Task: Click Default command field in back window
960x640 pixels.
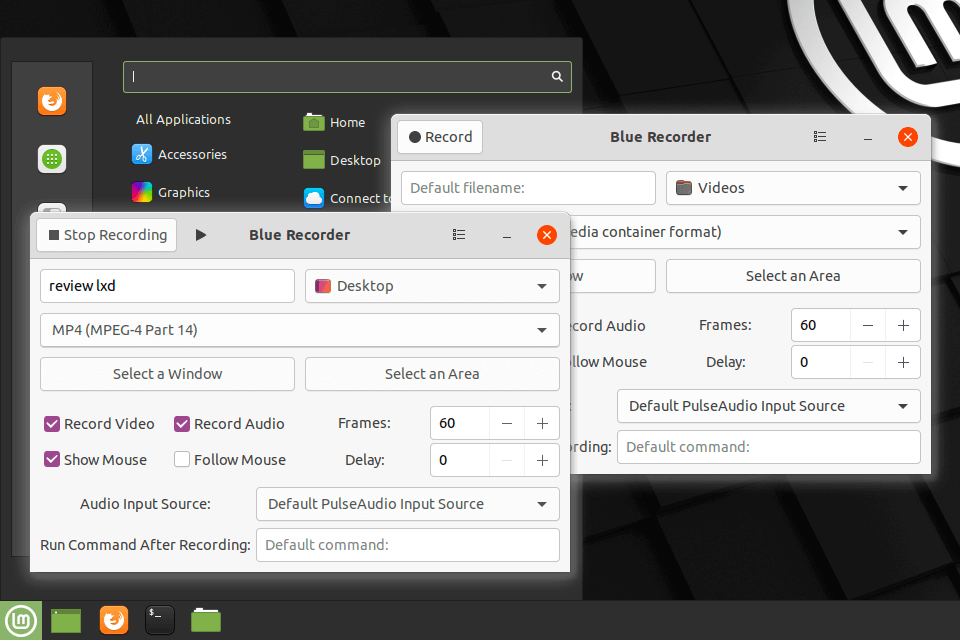Action: (768, 447)
